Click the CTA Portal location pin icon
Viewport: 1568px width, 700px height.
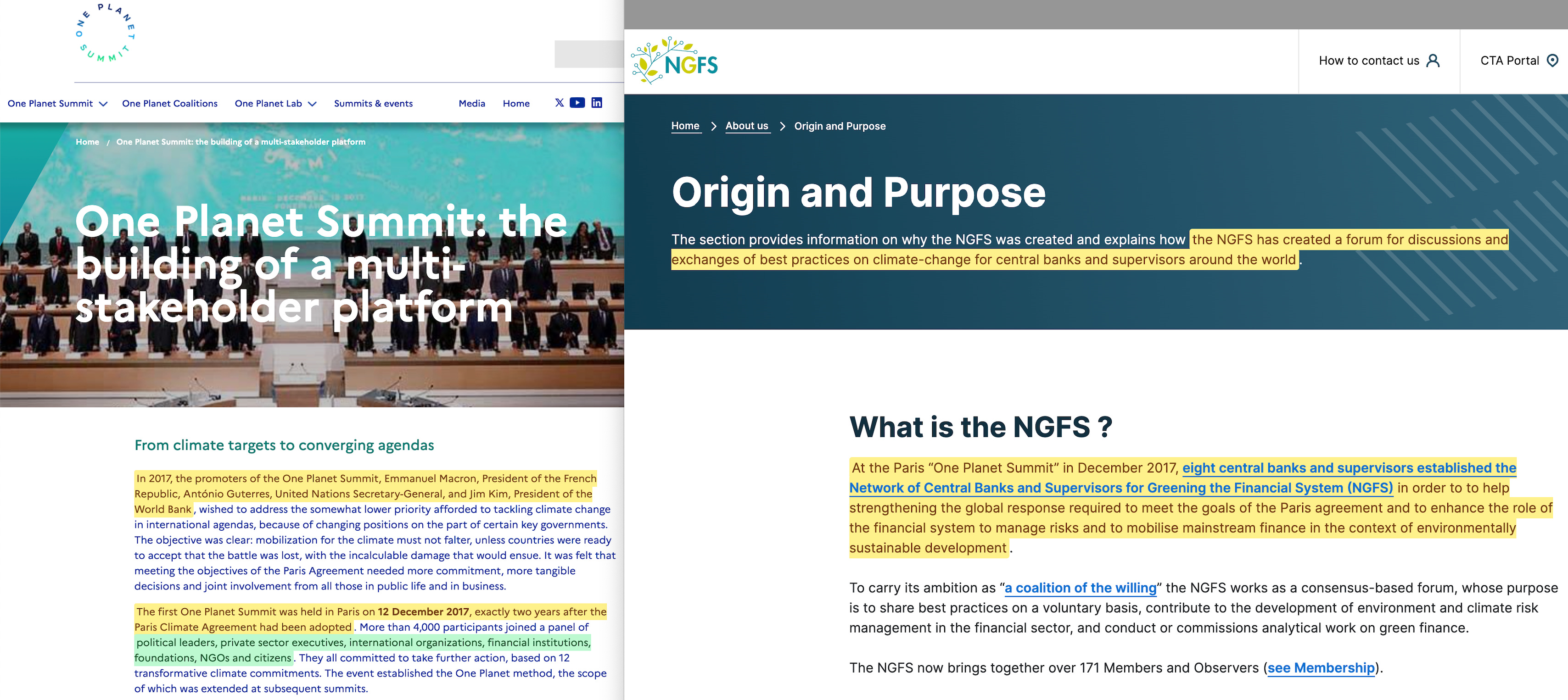[1552, 61]
